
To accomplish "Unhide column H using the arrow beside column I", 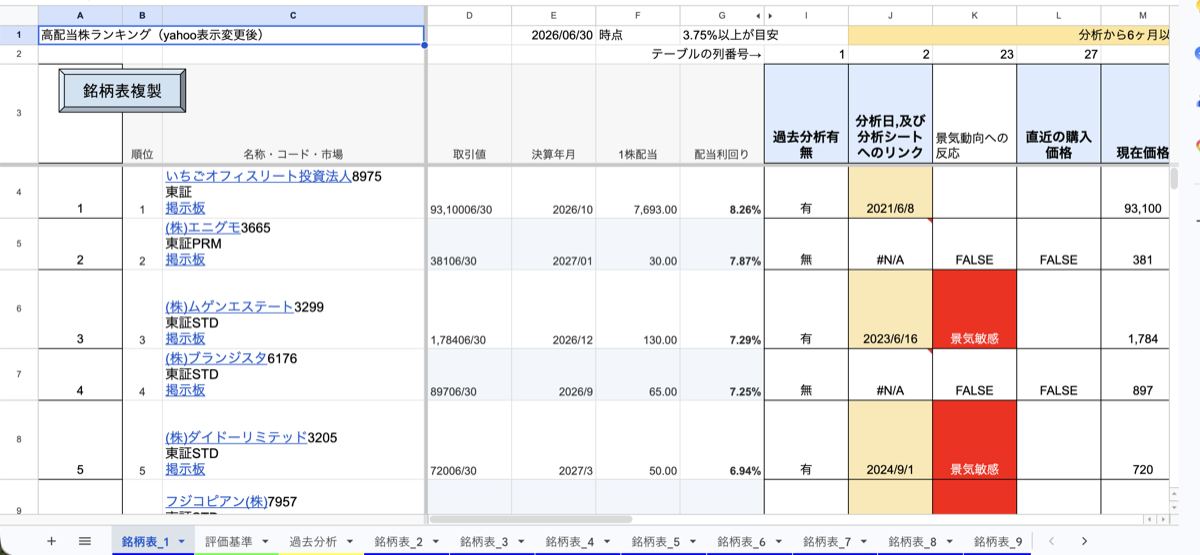I will pyautogui.click(x=770, y=15).
